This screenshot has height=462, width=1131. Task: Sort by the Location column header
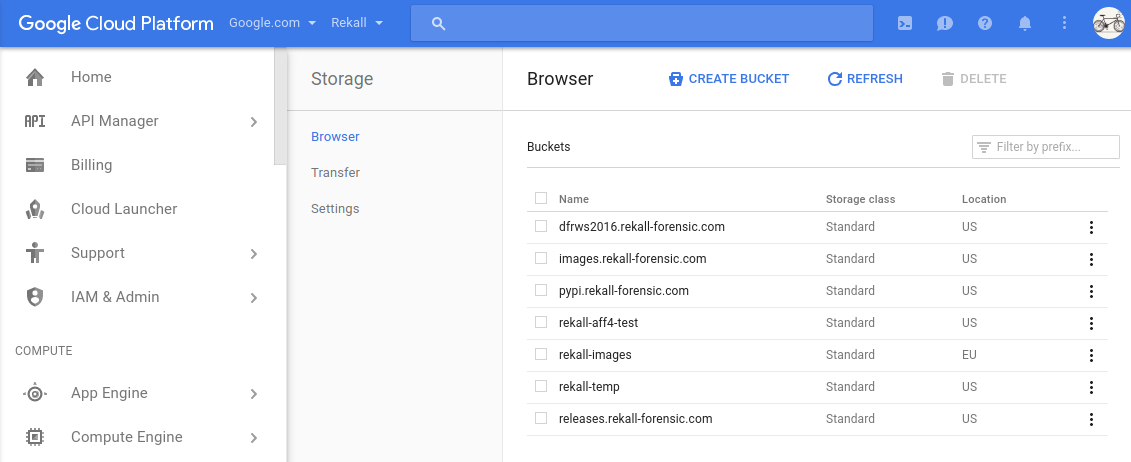point(984,199)
